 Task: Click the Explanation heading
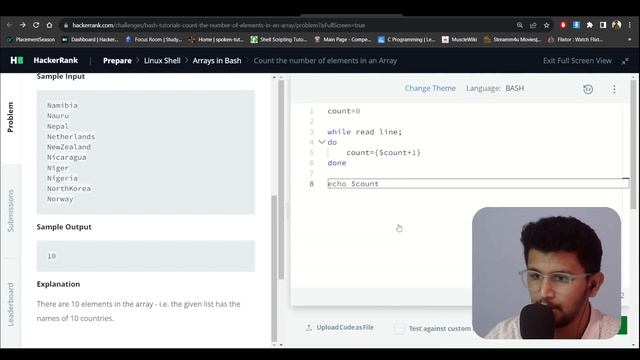58,284
